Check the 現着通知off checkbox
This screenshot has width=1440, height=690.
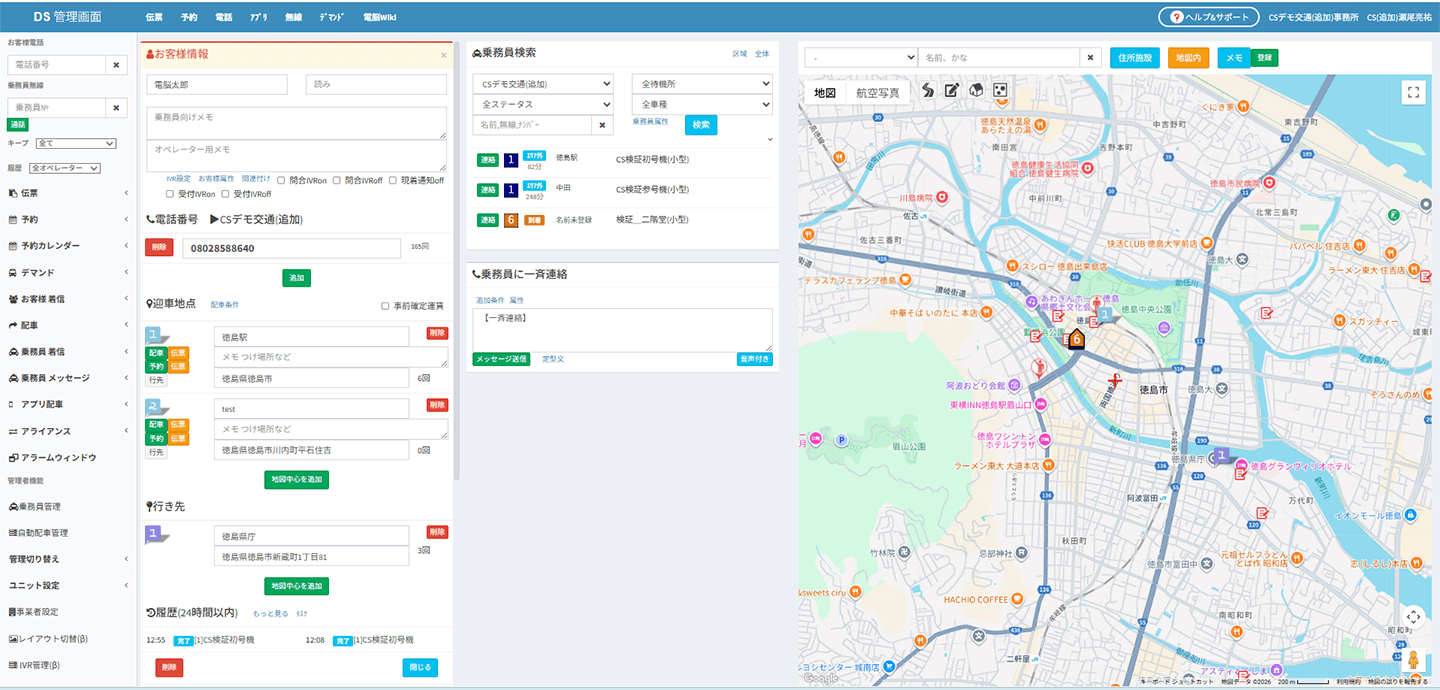[394, 180]
